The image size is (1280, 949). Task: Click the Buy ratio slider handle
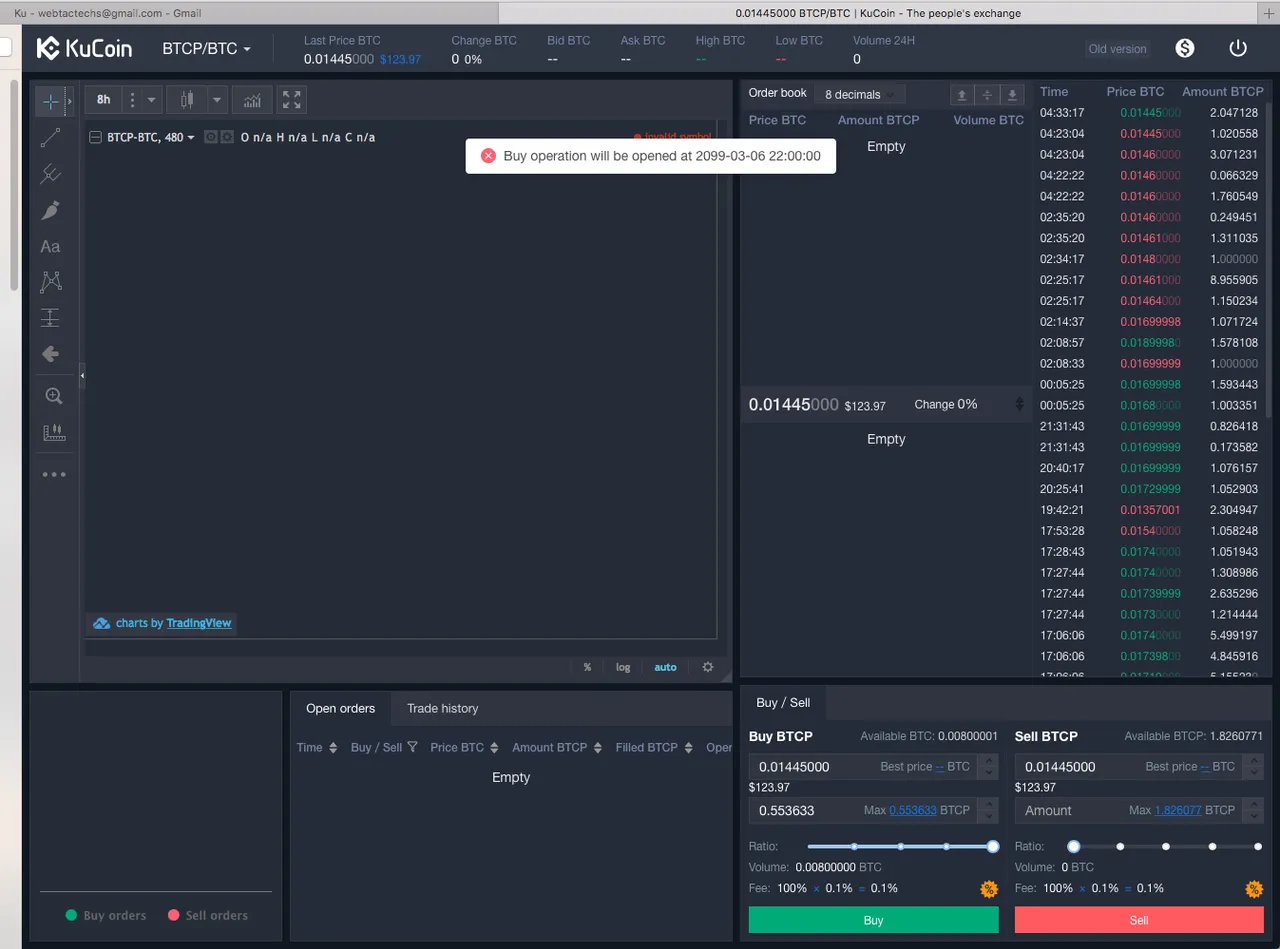click(993, 846)
